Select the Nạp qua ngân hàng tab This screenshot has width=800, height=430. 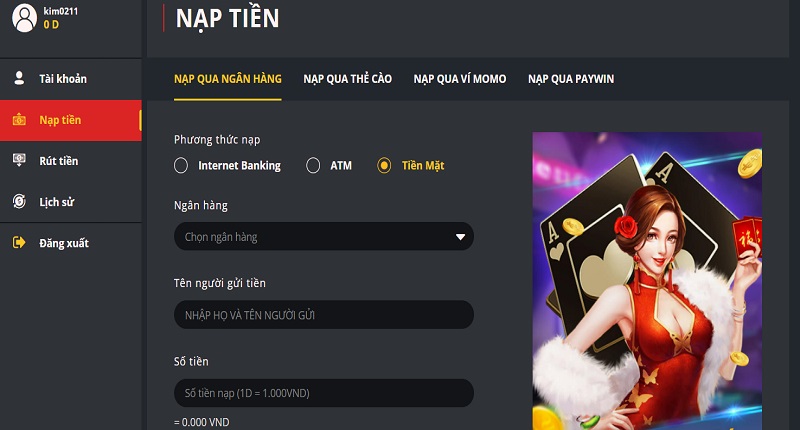coord(228,79)
